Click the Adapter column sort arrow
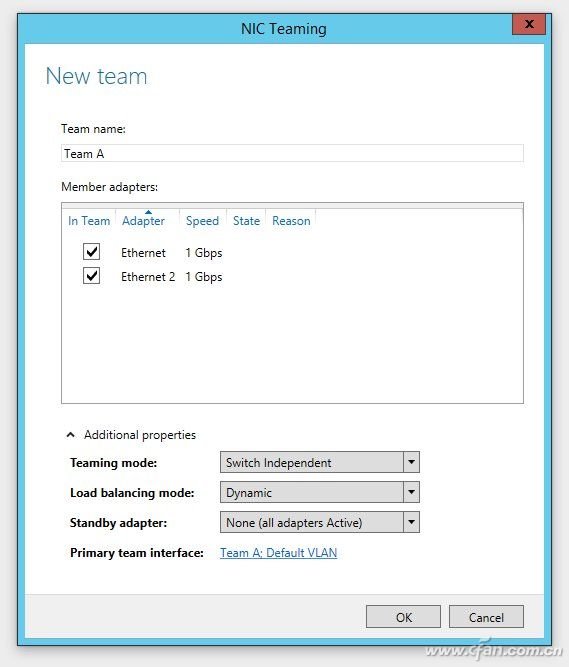 pos(148,212)
